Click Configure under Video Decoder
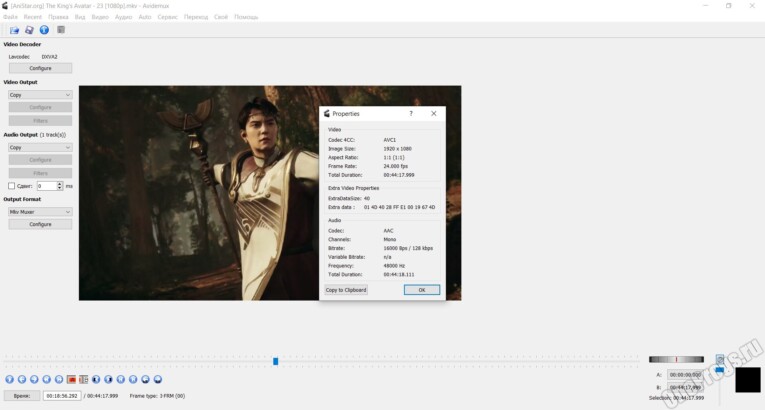This screenshot has height=410, width=765. click(x=40, y=68)
